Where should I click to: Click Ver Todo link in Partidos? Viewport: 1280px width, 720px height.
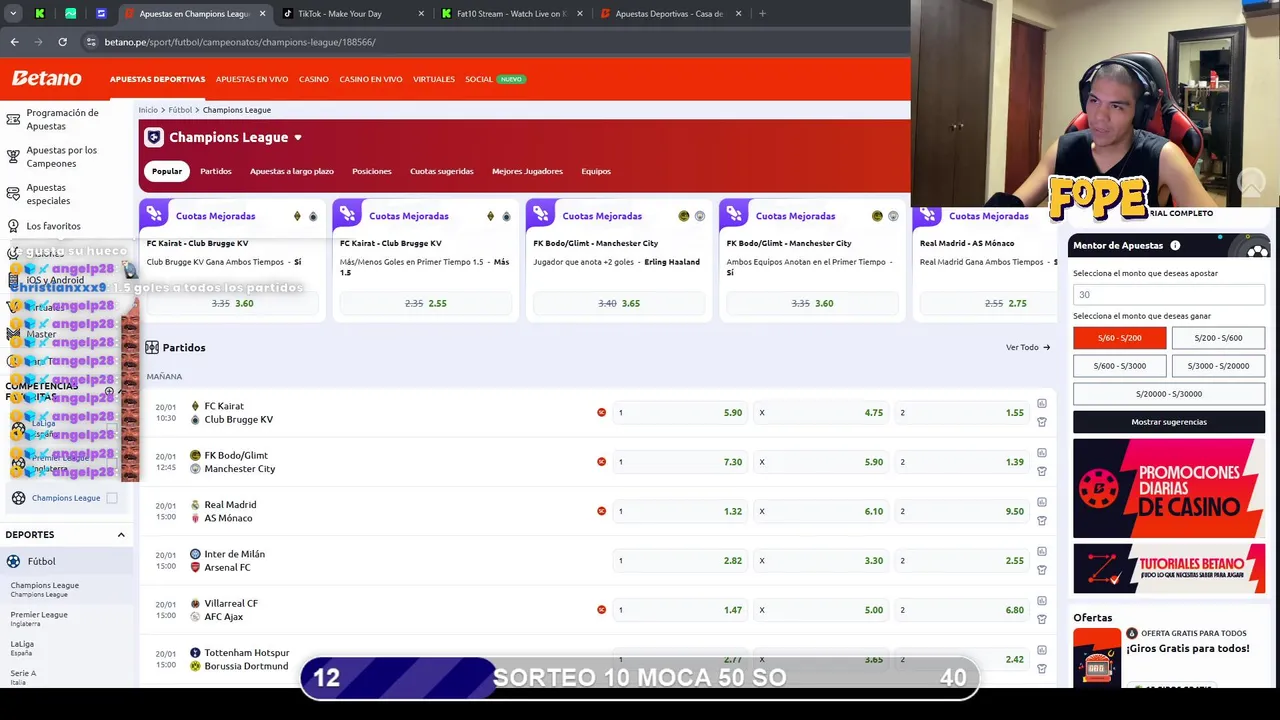coord(1028,347)
